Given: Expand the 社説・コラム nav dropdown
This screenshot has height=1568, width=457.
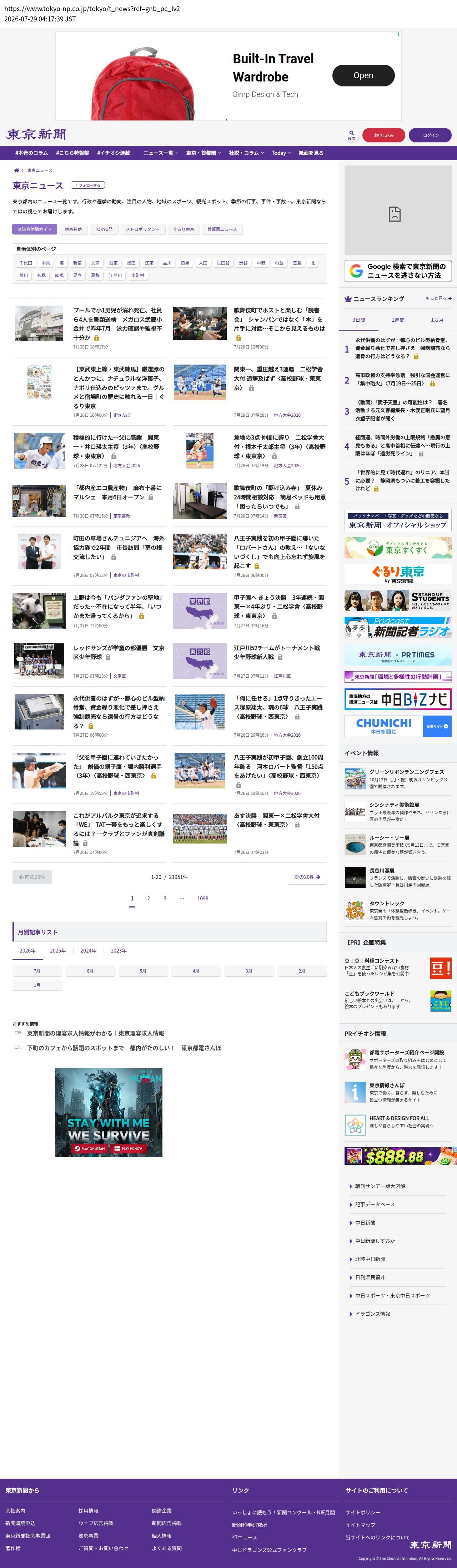Looking at the screenshot, I should (x=246, y=153).
